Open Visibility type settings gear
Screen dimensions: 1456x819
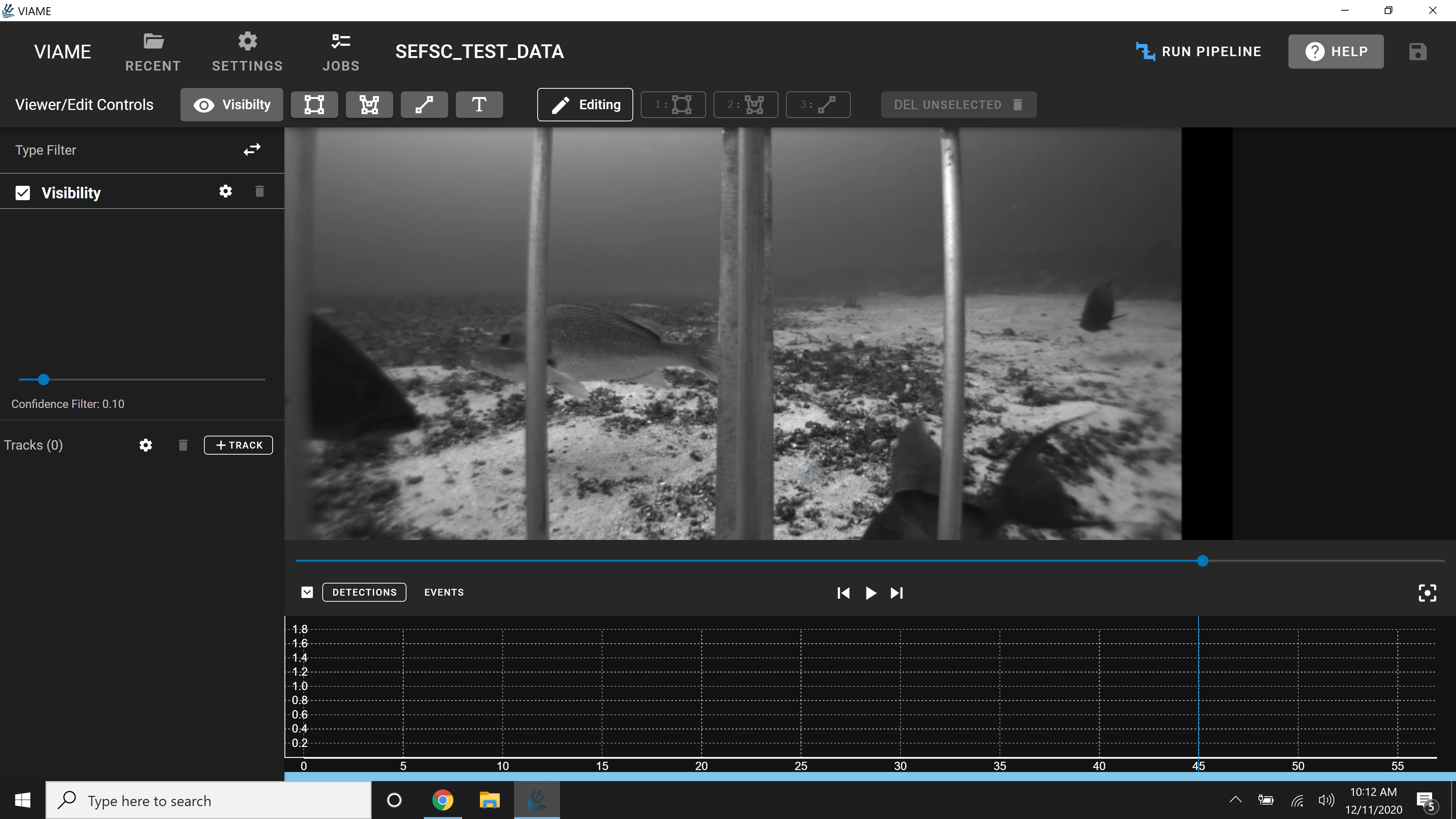tap(226, 191)
